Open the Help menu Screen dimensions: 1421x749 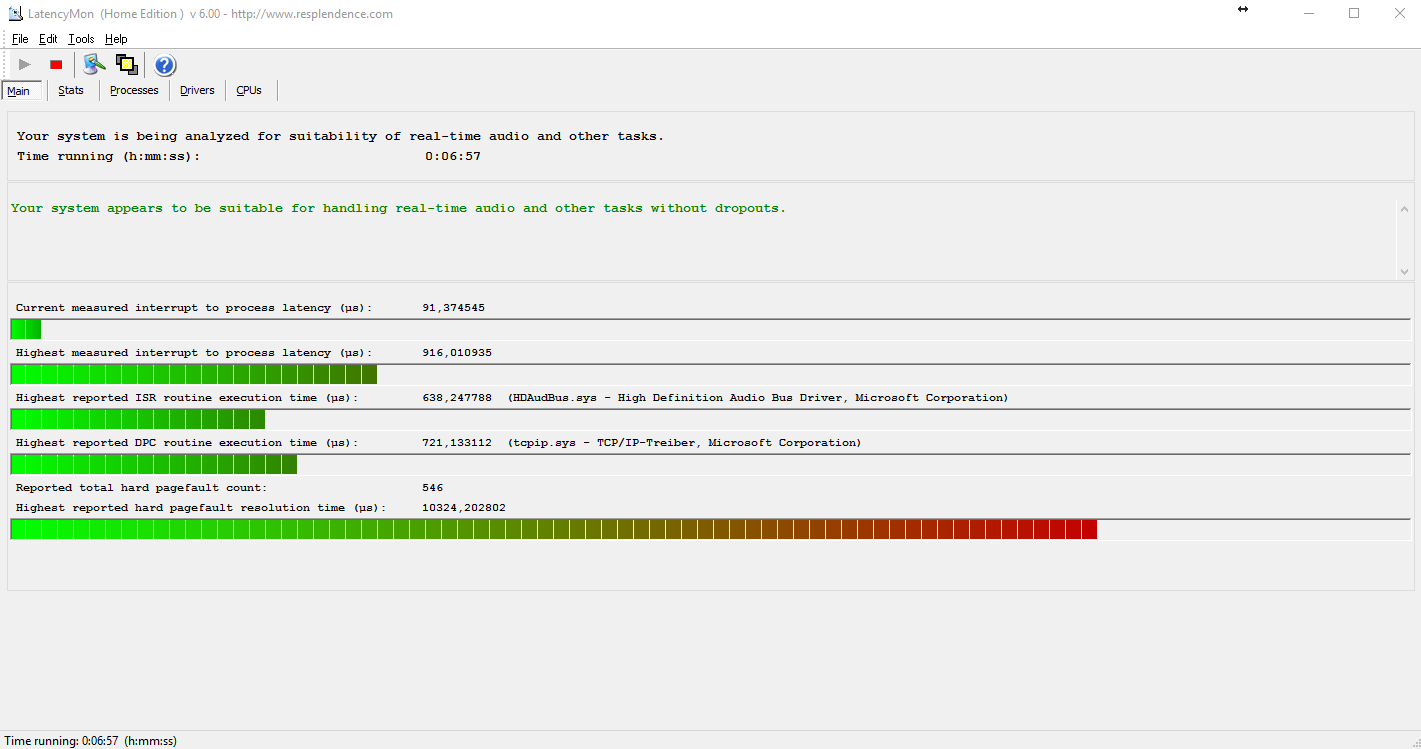(x=116, y=39)
